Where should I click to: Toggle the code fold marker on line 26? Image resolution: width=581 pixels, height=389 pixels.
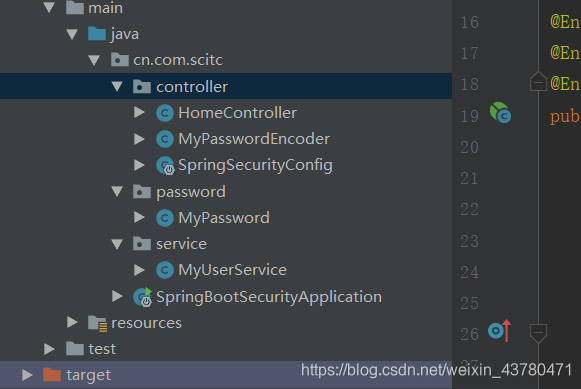coord(538,333)
